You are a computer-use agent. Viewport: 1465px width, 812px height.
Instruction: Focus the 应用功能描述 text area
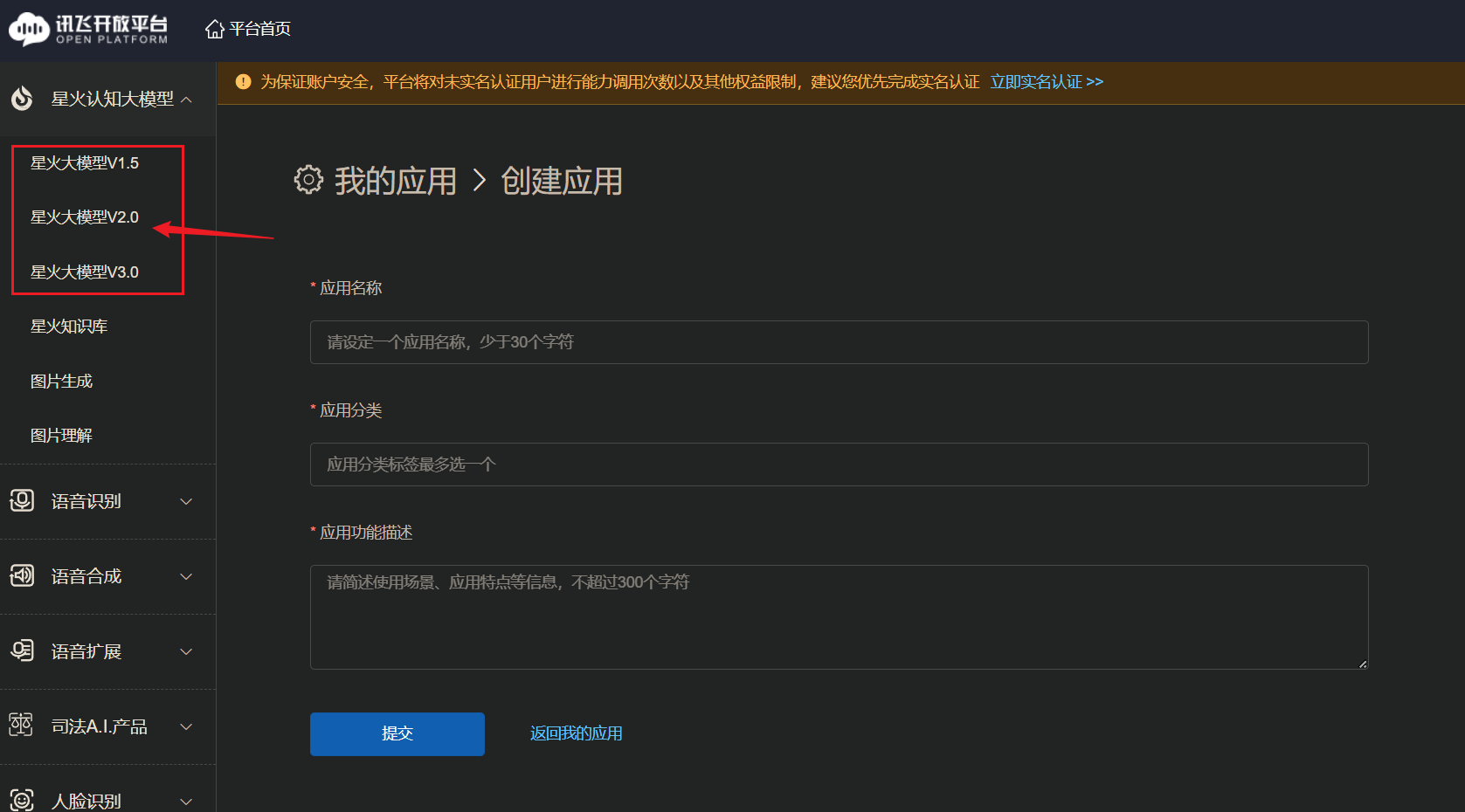pyautogui.click(x=839, y=617)
